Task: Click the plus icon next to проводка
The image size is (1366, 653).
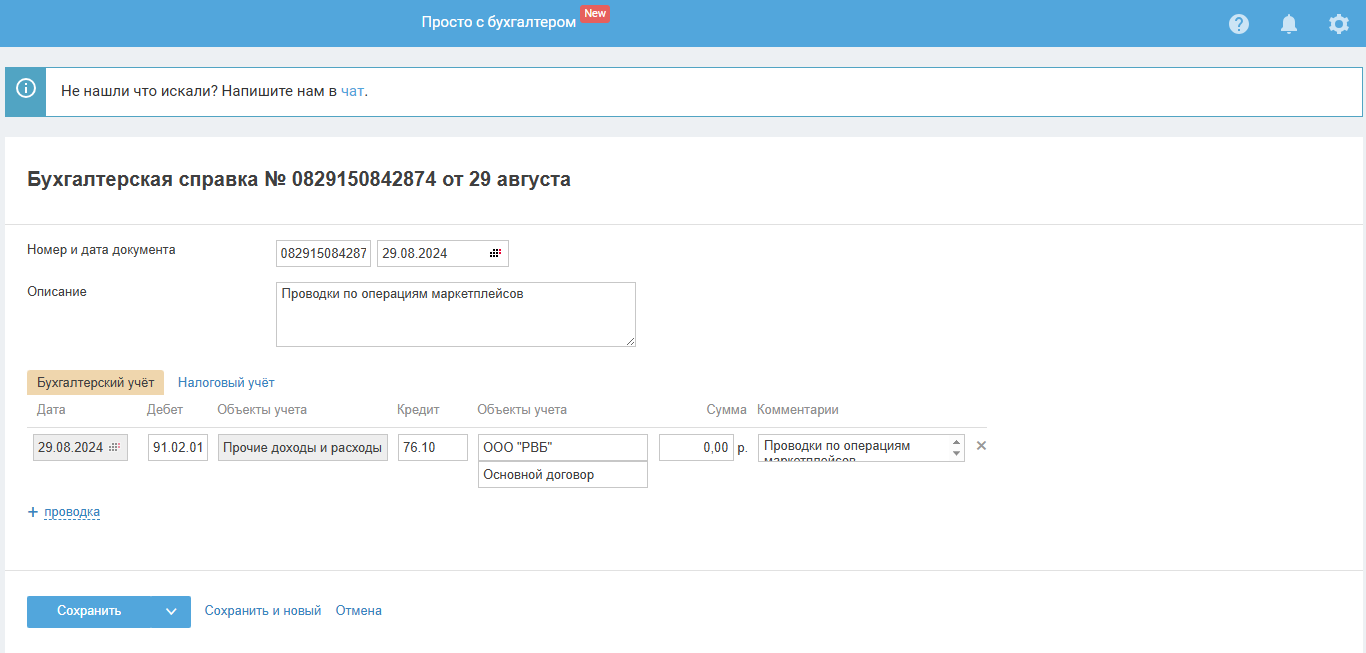Action: tap(33, 512)
